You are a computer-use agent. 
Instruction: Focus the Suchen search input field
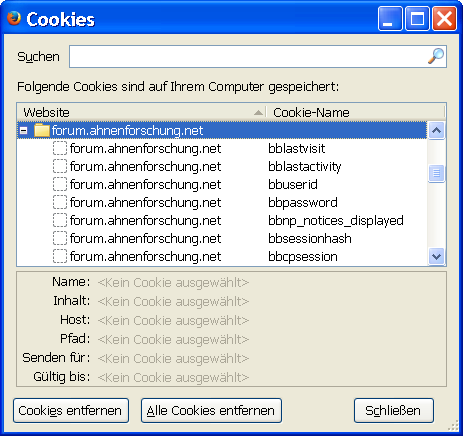click(x=258, y=56)
